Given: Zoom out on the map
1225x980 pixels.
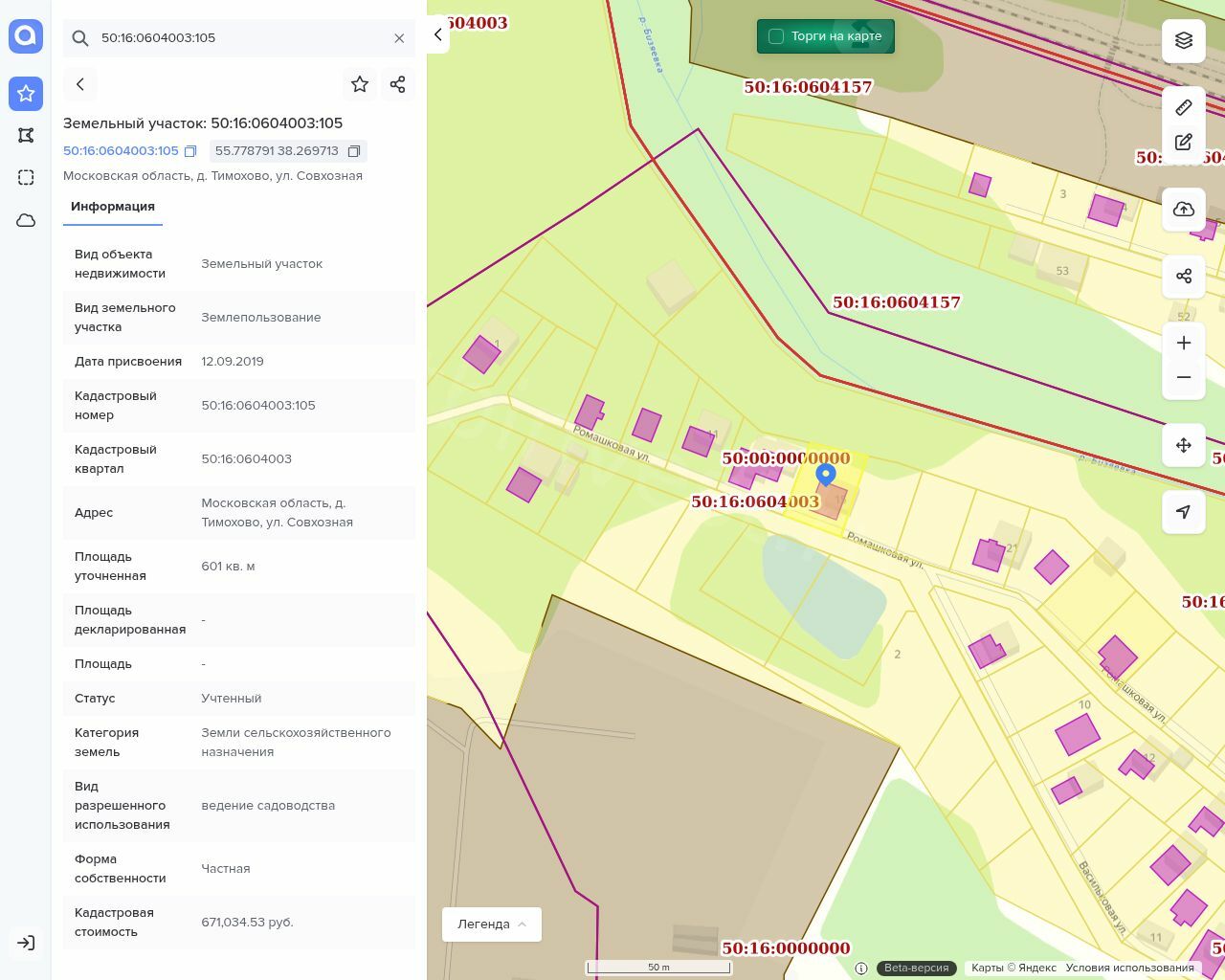Looking at the screenshot, I should coord(1184,377).
